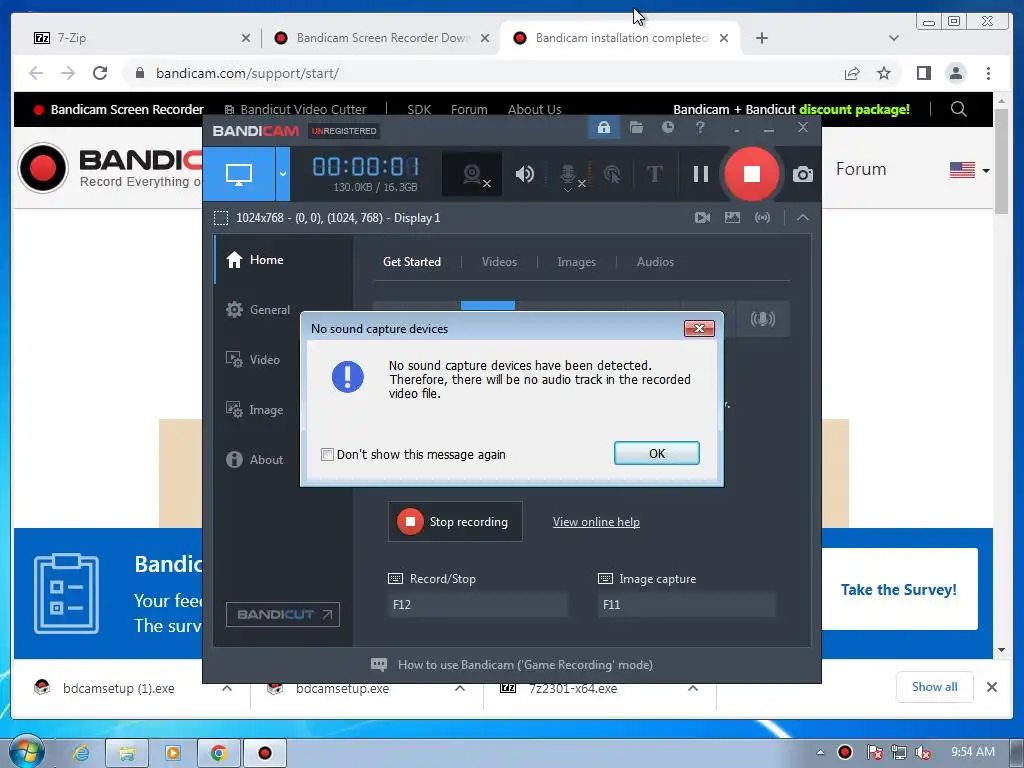Select Bandicam screen recording mode icon

pyautogui.click(x=238, y=174)
